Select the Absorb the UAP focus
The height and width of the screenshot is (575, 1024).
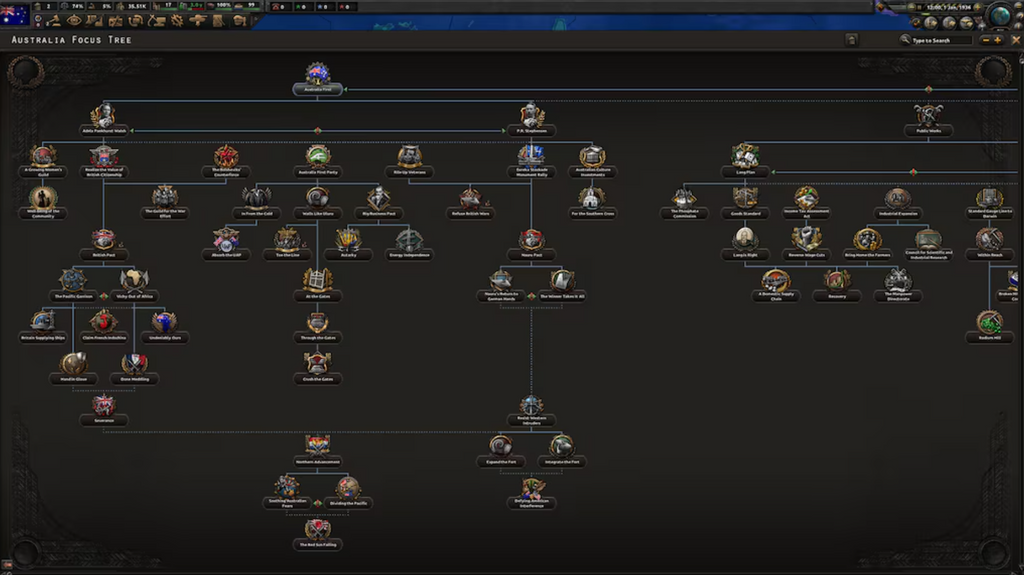point(226,244)
